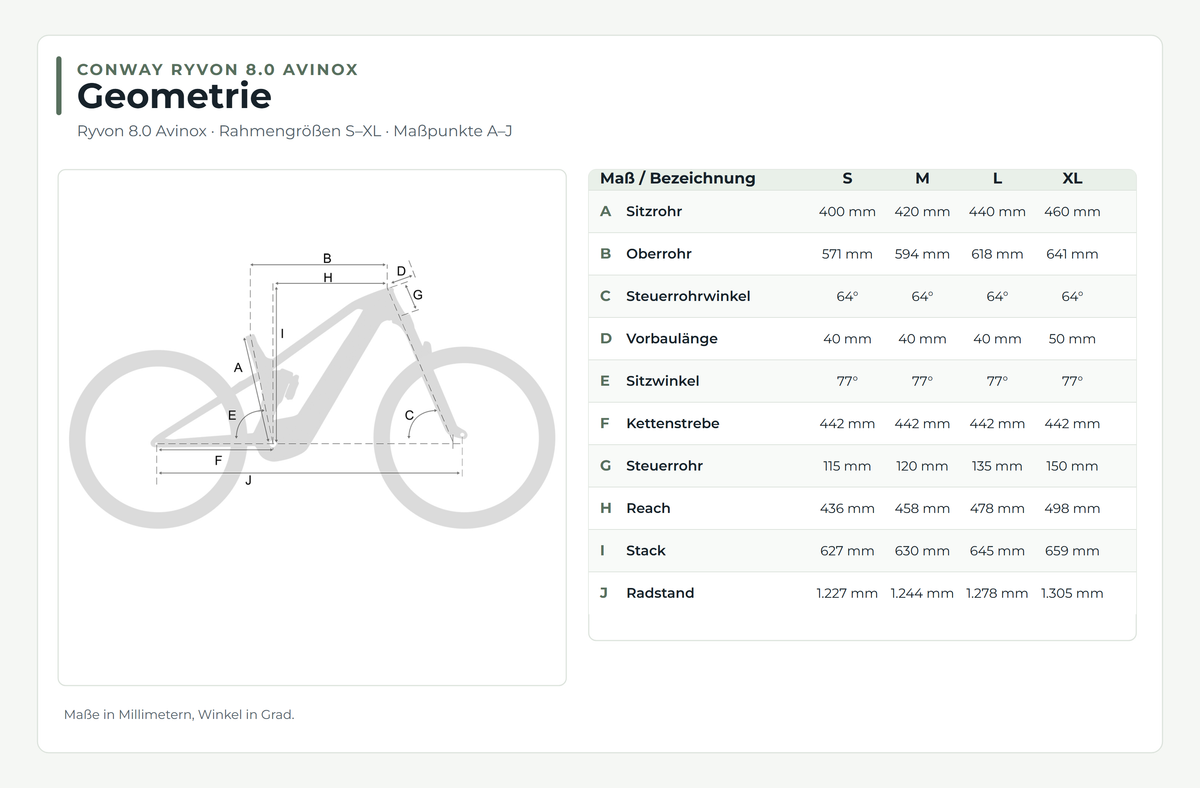Click the Sitzwinkel row label
The width and height of the screenshot is (1200, 788).
663,381
